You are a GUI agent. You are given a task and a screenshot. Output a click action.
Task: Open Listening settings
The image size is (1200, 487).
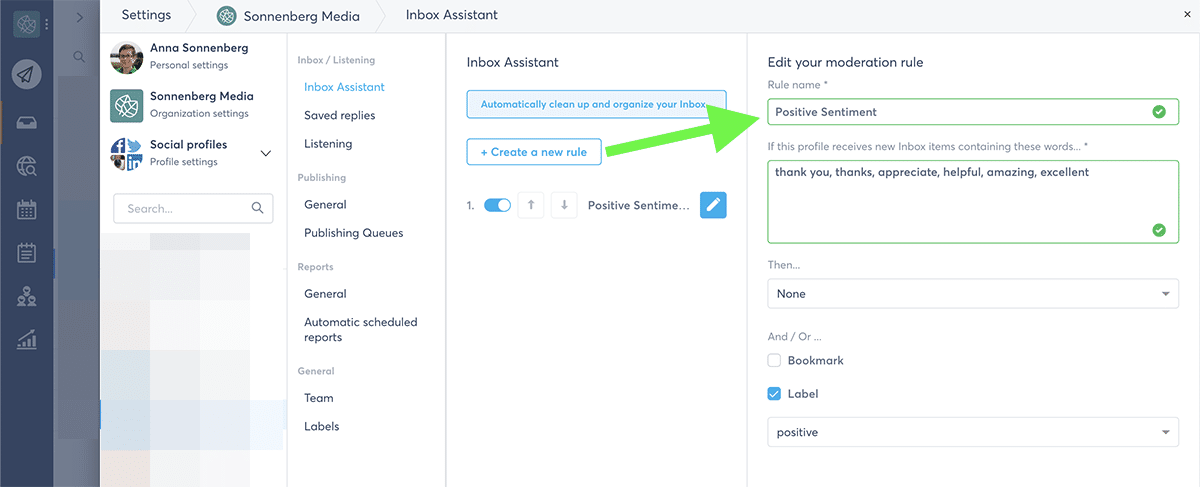[x=328, y=144]
